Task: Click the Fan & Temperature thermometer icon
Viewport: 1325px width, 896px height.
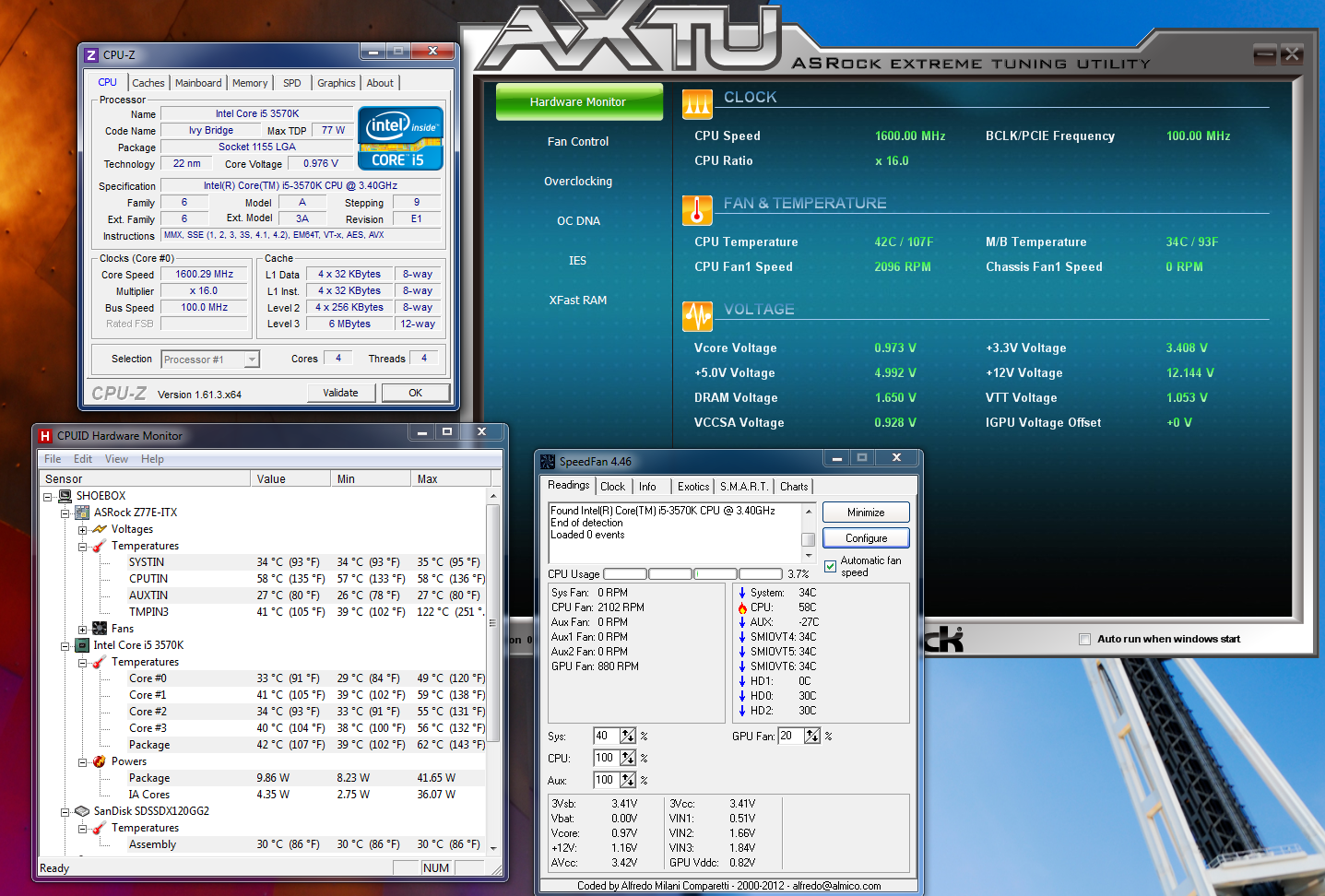Action: pos(697,210)
